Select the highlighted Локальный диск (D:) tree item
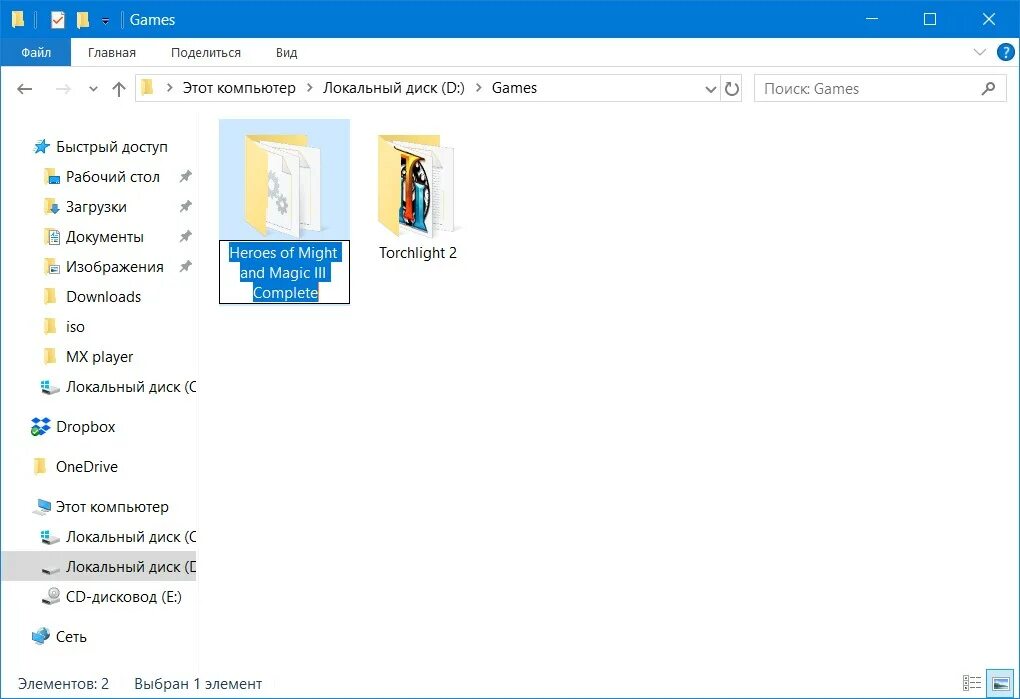This screenshot has height=699, width=1020. (99, 566)
